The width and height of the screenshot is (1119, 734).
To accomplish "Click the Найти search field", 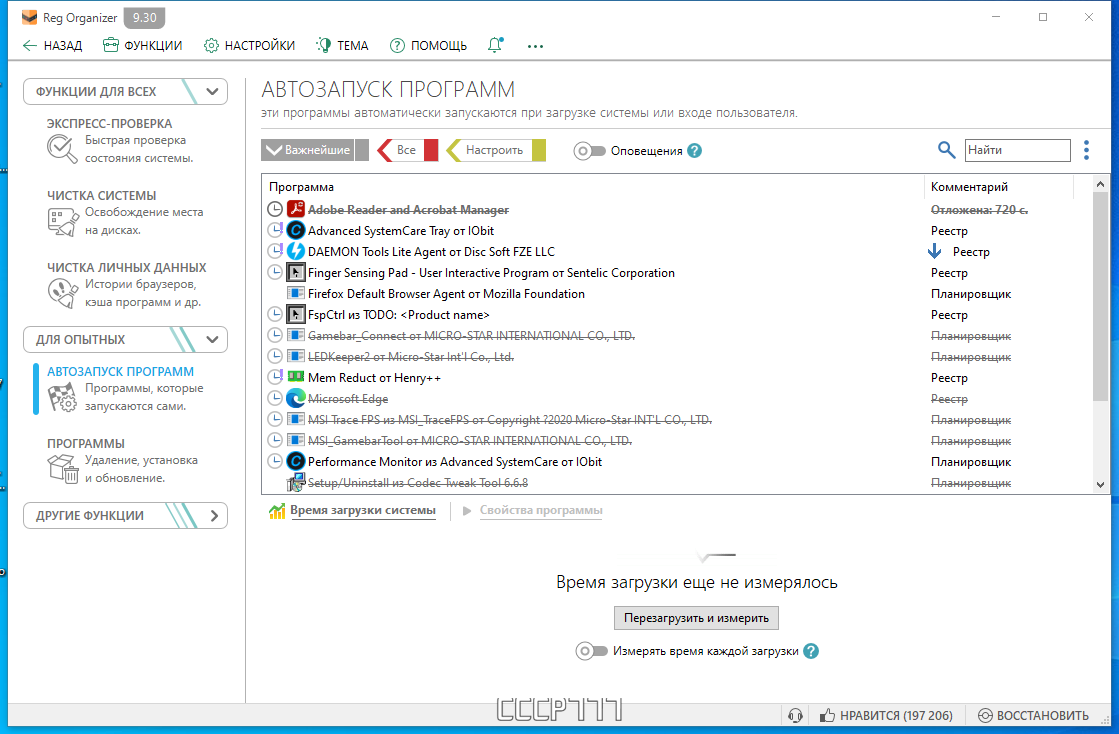I will click(1018, 150).
